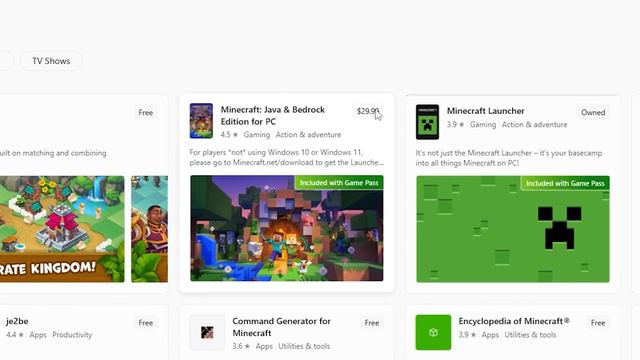The width and height of the screenshot is (640, 360).
Task: Open the je2be app title
Action: 17,321
